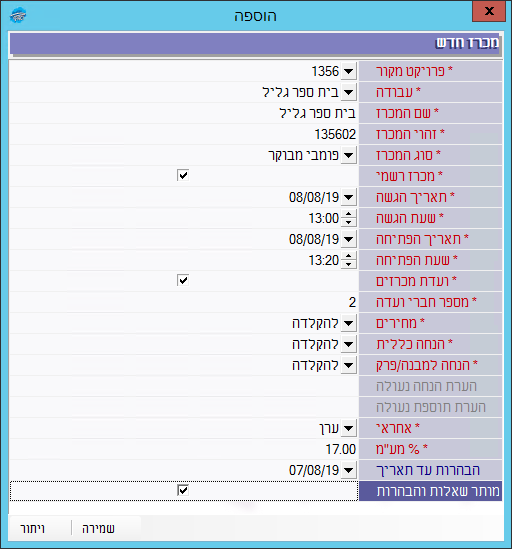Decrease שעת הפתיחה with the down spinner

point(348,264)
